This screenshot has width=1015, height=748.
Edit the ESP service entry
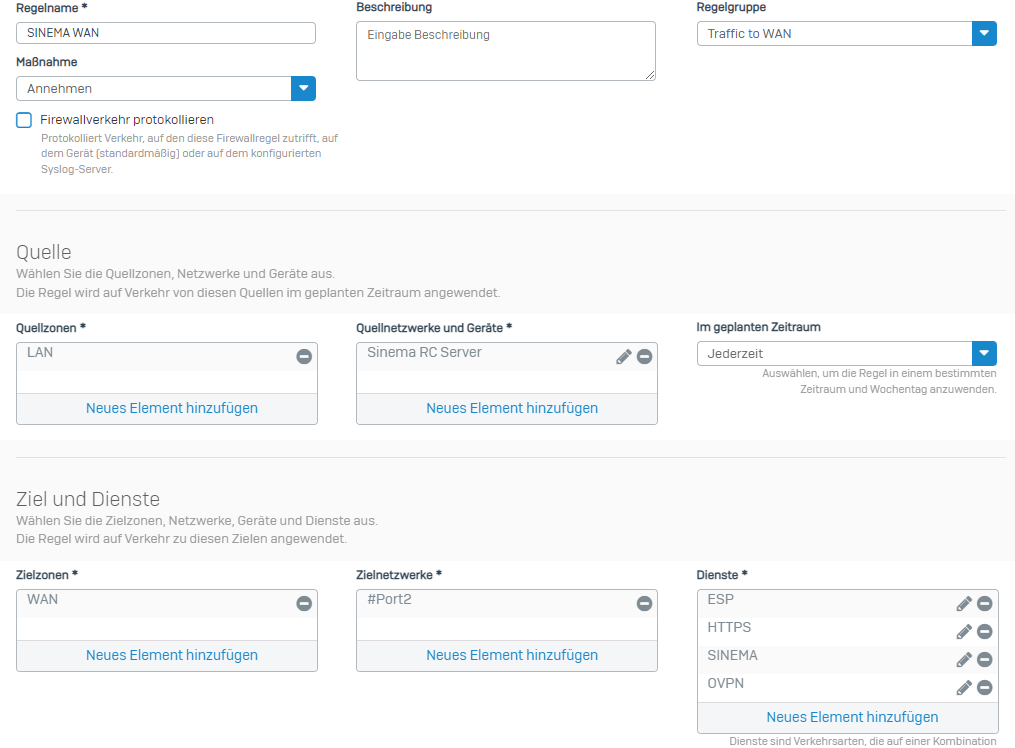point(964,603)
